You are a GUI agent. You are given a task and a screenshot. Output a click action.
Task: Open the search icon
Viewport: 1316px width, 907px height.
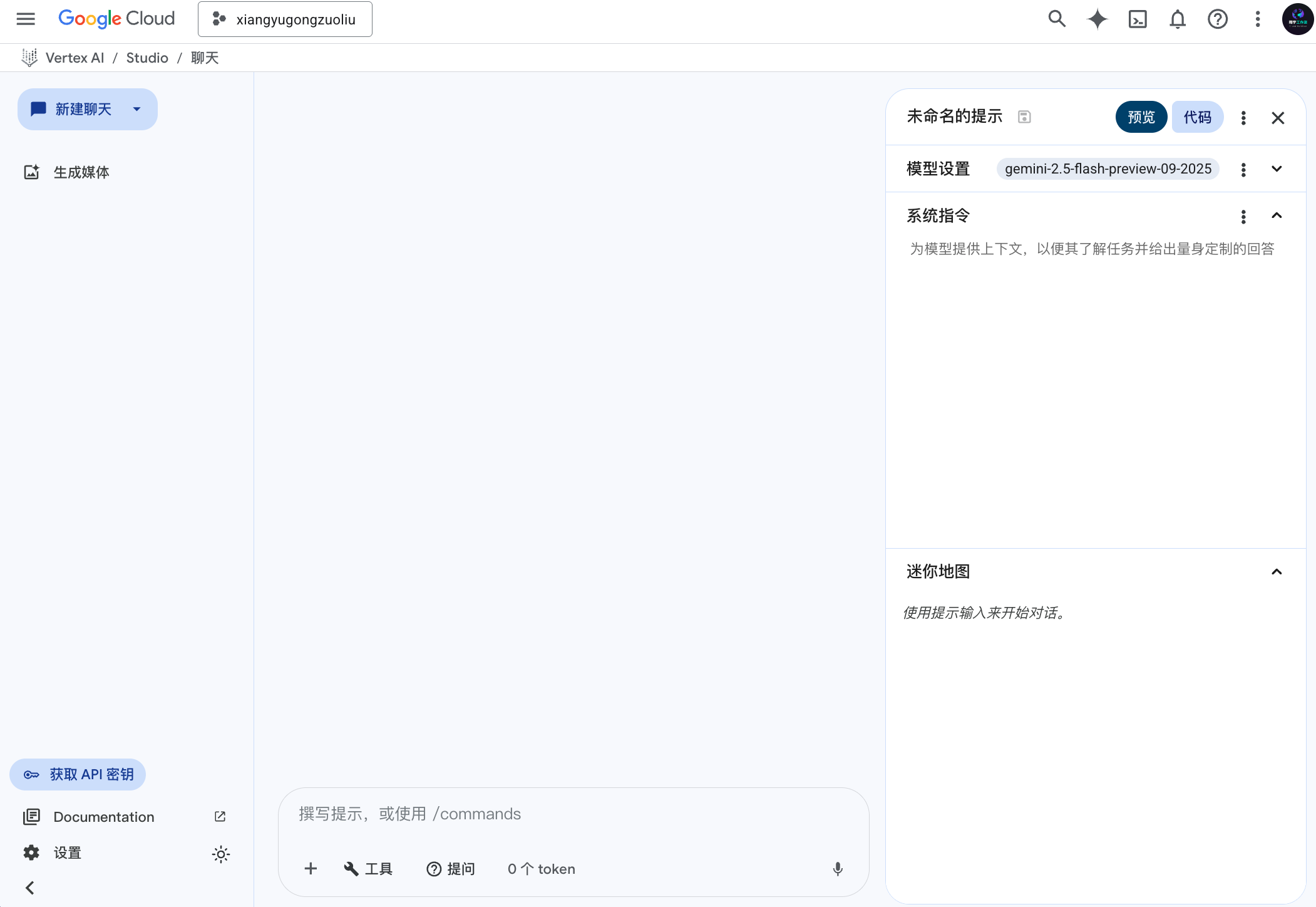[1057, 19]
